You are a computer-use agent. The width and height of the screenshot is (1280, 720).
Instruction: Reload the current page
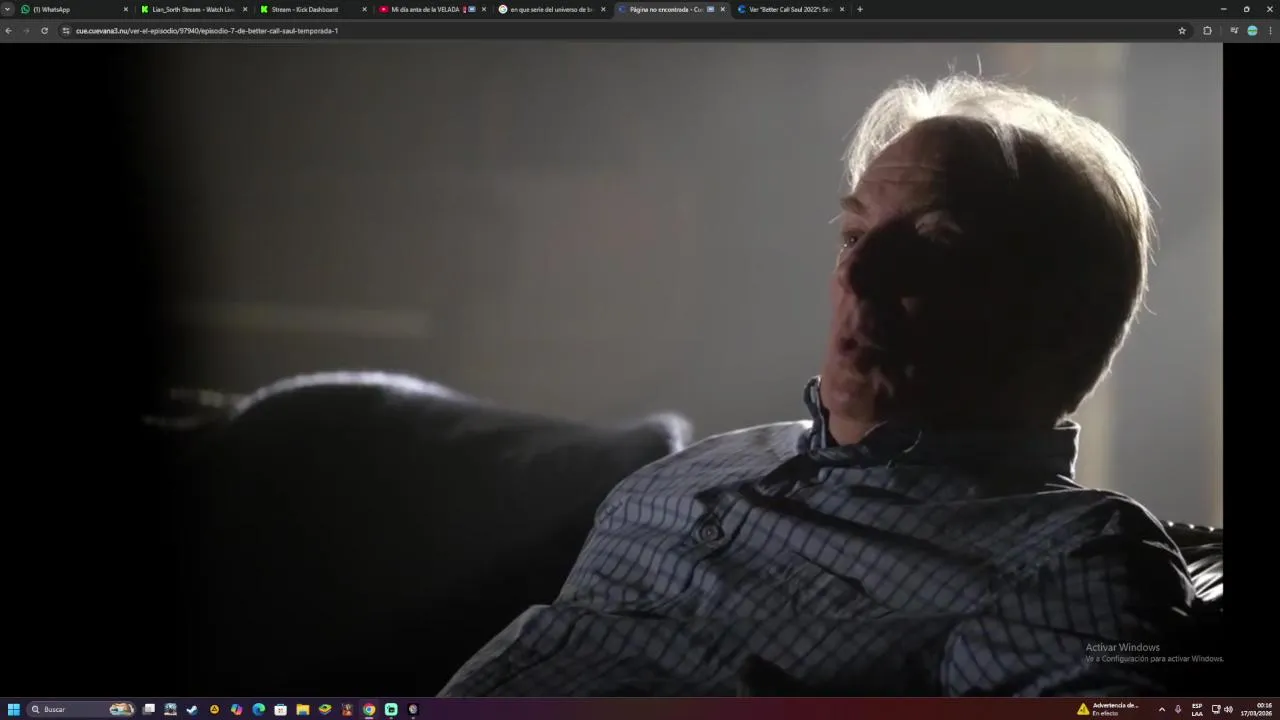pos(44,31)
